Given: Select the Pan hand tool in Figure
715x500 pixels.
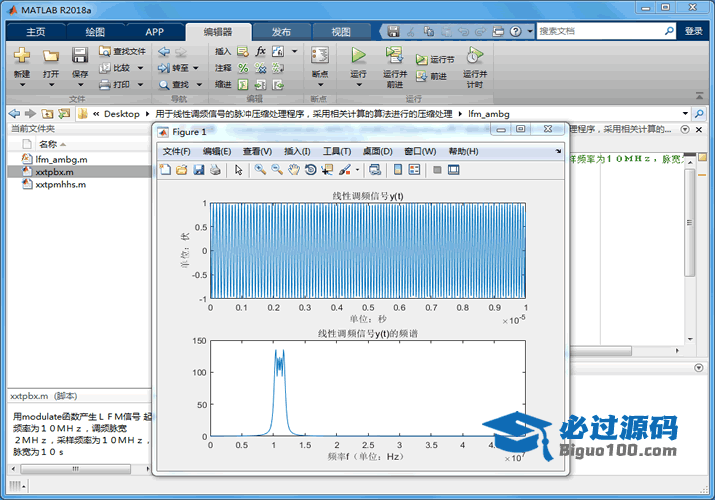Looking at the screenshot, I should click(x=294, y=170).
